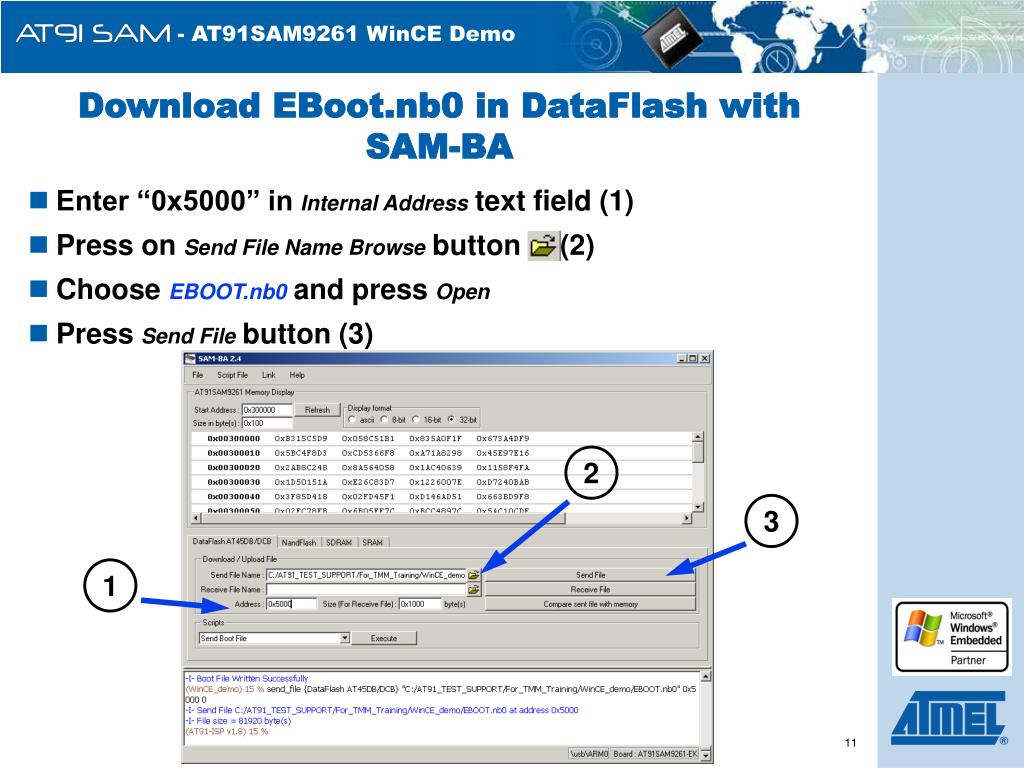The height and width of the screenshot is (768, 1024).
Task: Click memory value 0x3F85D418
Action: coord(300,496)
